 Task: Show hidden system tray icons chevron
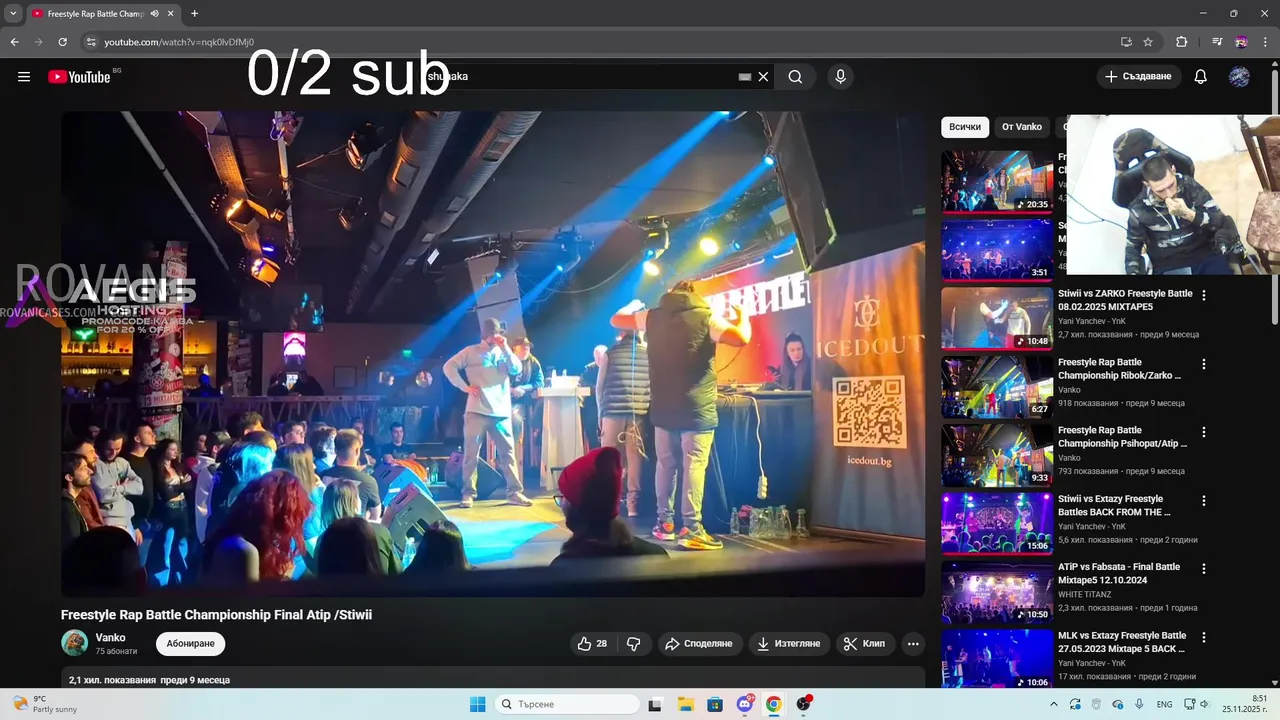1053,704
